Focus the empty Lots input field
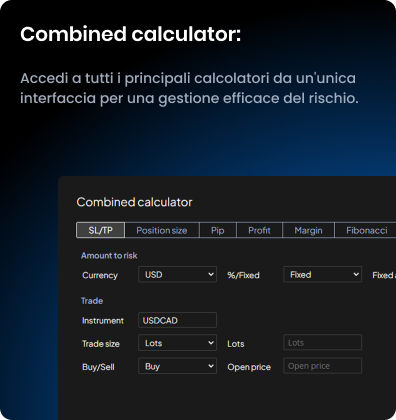The width and height of the screenshot is (396, 420). (322, 342)
